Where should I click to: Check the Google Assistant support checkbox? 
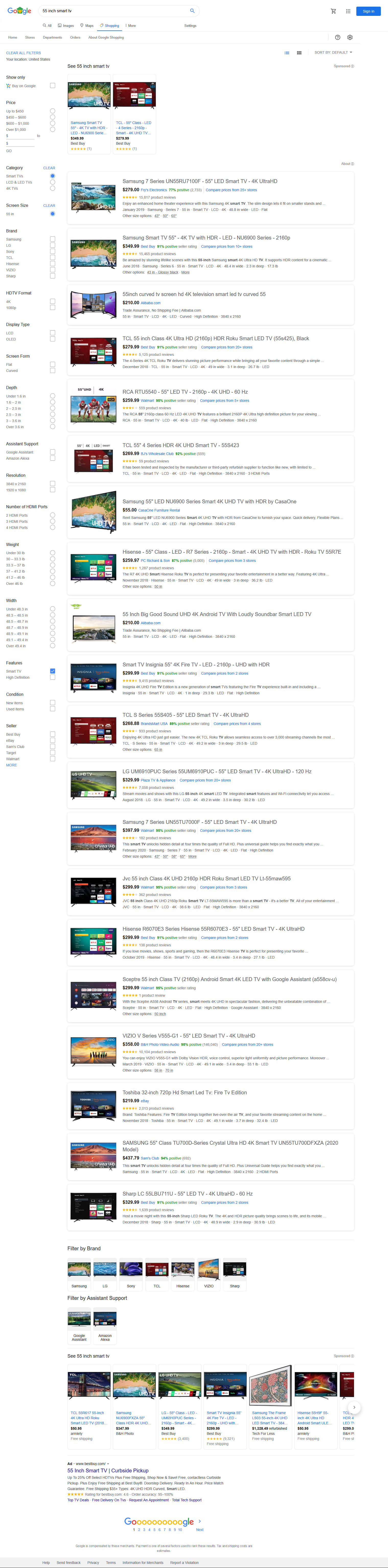coord(52,452)
